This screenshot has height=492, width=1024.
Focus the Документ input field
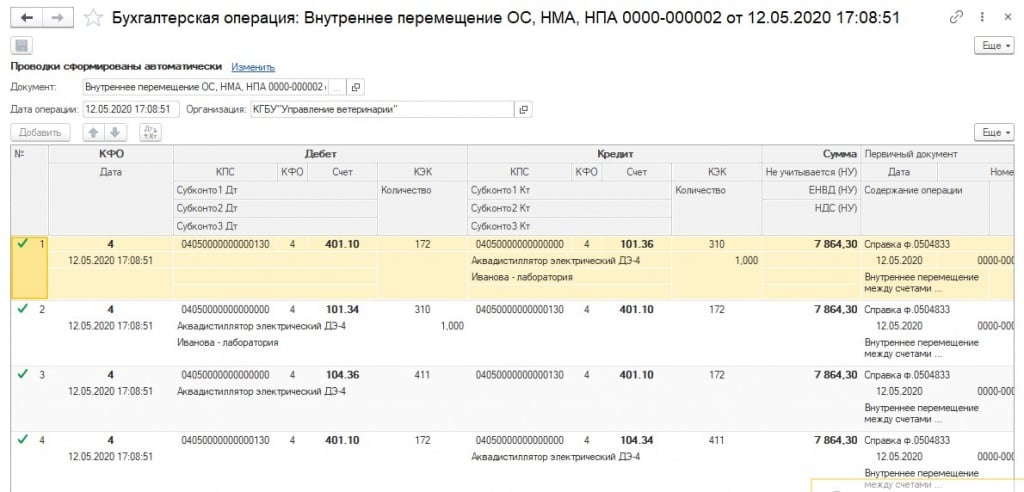pyautogui.click(x=206, y=87)
